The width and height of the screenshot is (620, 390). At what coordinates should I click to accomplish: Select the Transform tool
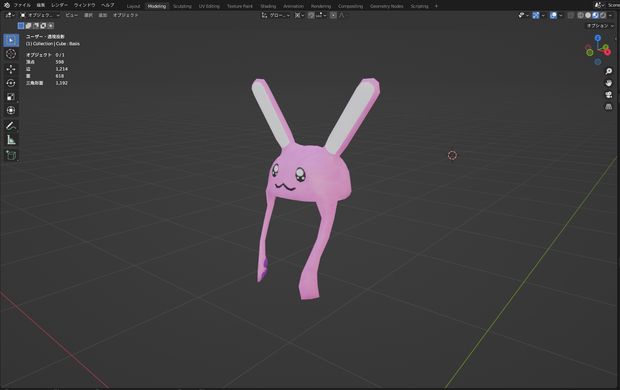pyautogui.click(x=11, y=110)
